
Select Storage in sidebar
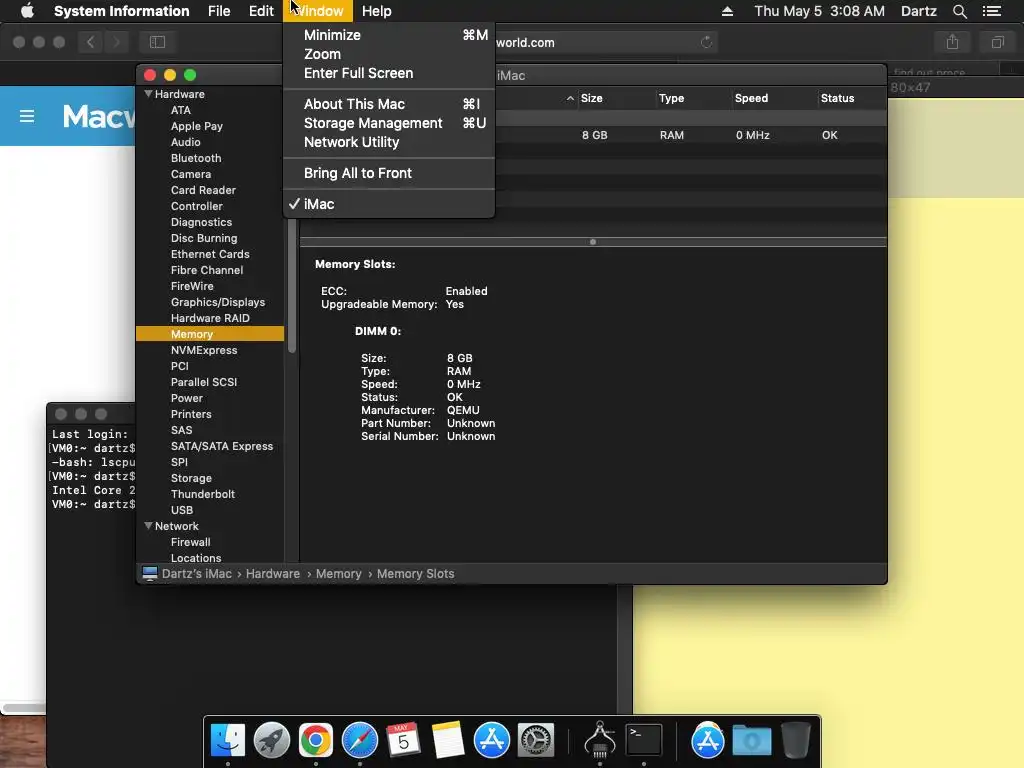coord(191,478)
